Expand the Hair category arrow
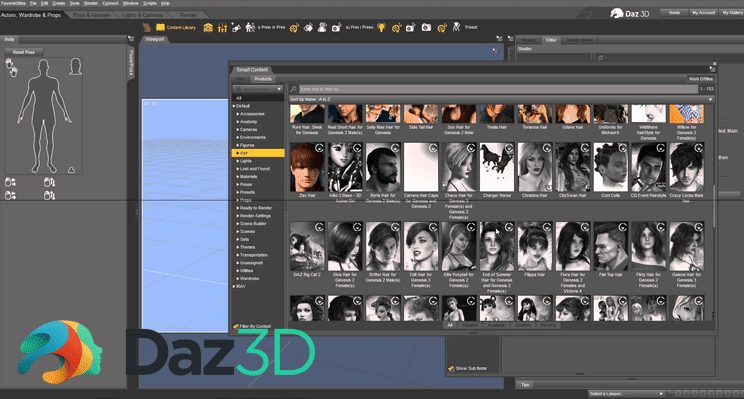The width and height of the screenshot is (744, 399). click(238, 153)
